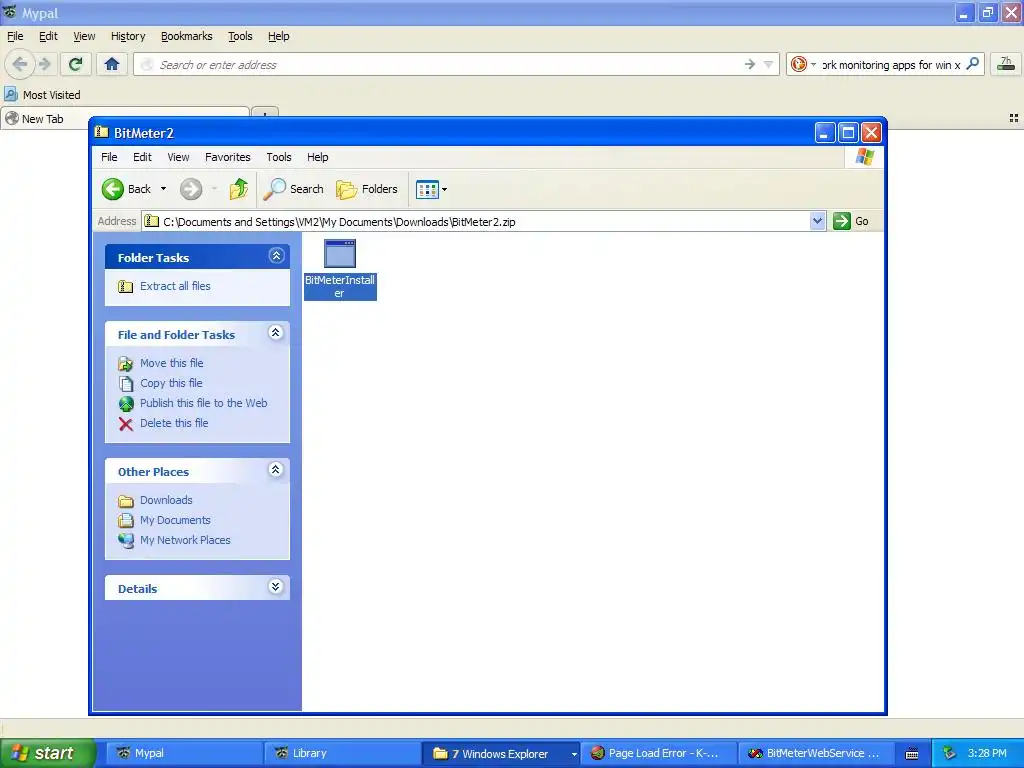Image resolution: width=1024 pixels, height=768 pixels.
Task: Open the Explorer Tools menu
Action: (x=278, y=157)
